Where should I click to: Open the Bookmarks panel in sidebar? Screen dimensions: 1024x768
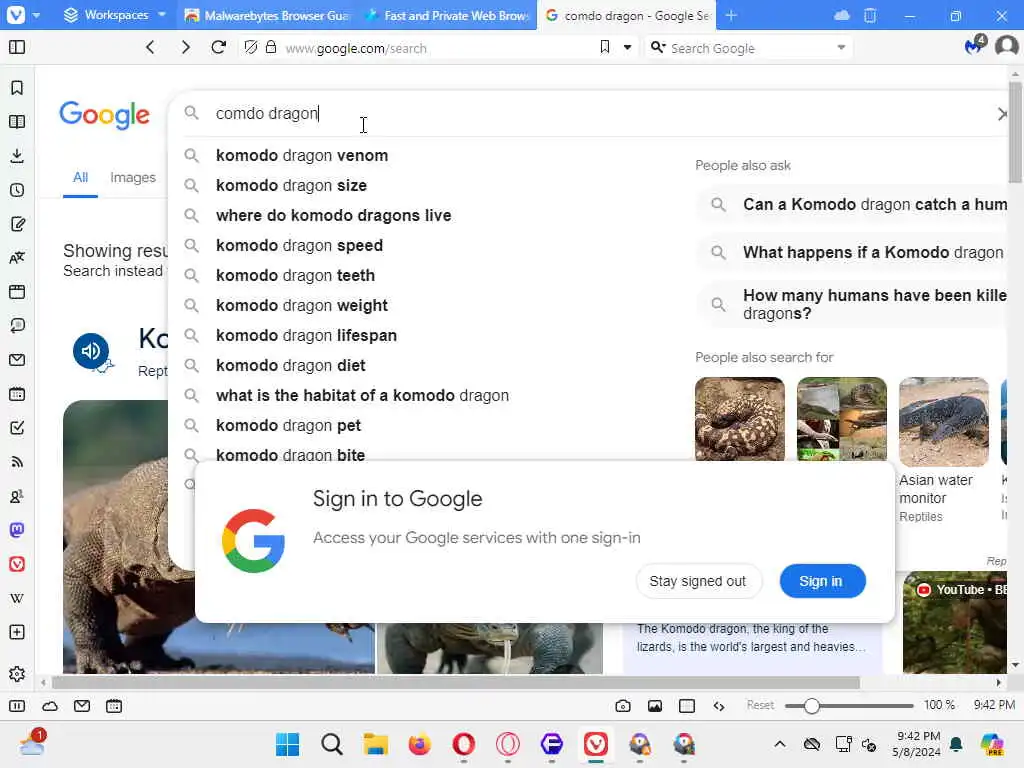click(17, 88)
